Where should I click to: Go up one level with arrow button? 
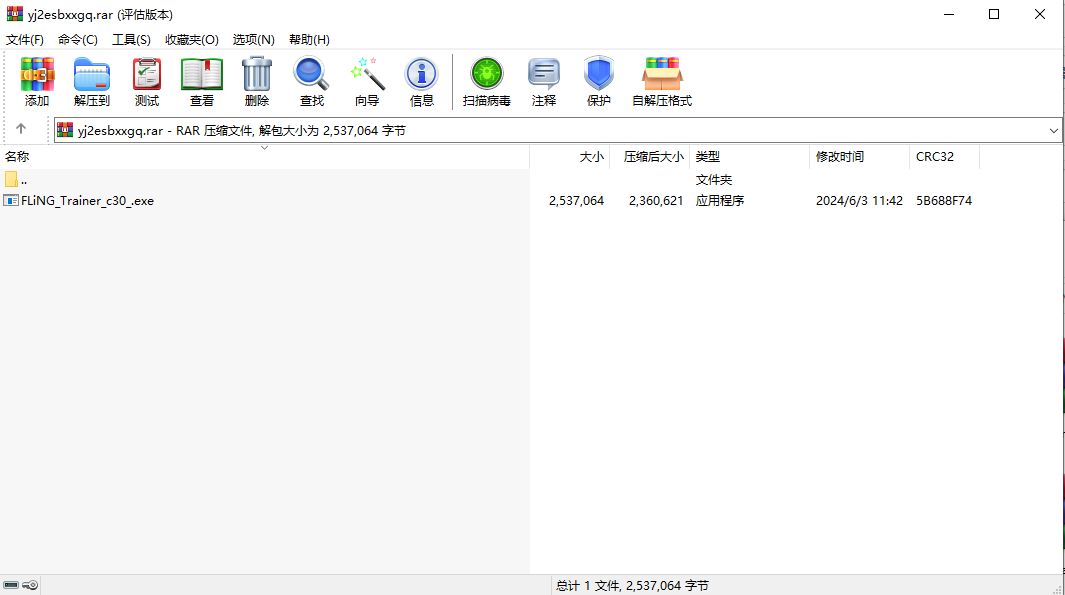[x=21, y=129]
